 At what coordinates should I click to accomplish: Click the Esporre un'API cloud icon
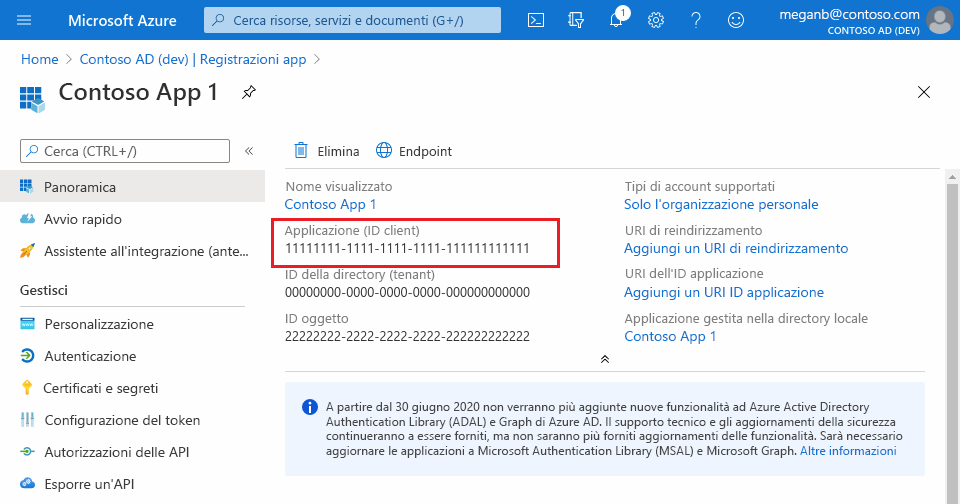[28, 483]
